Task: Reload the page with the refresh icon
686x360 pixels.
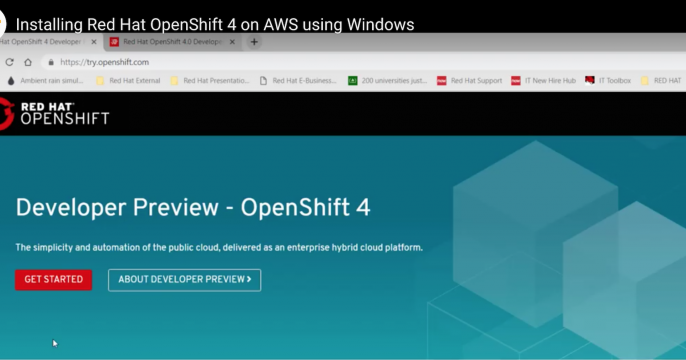Action: click(9, 62)
